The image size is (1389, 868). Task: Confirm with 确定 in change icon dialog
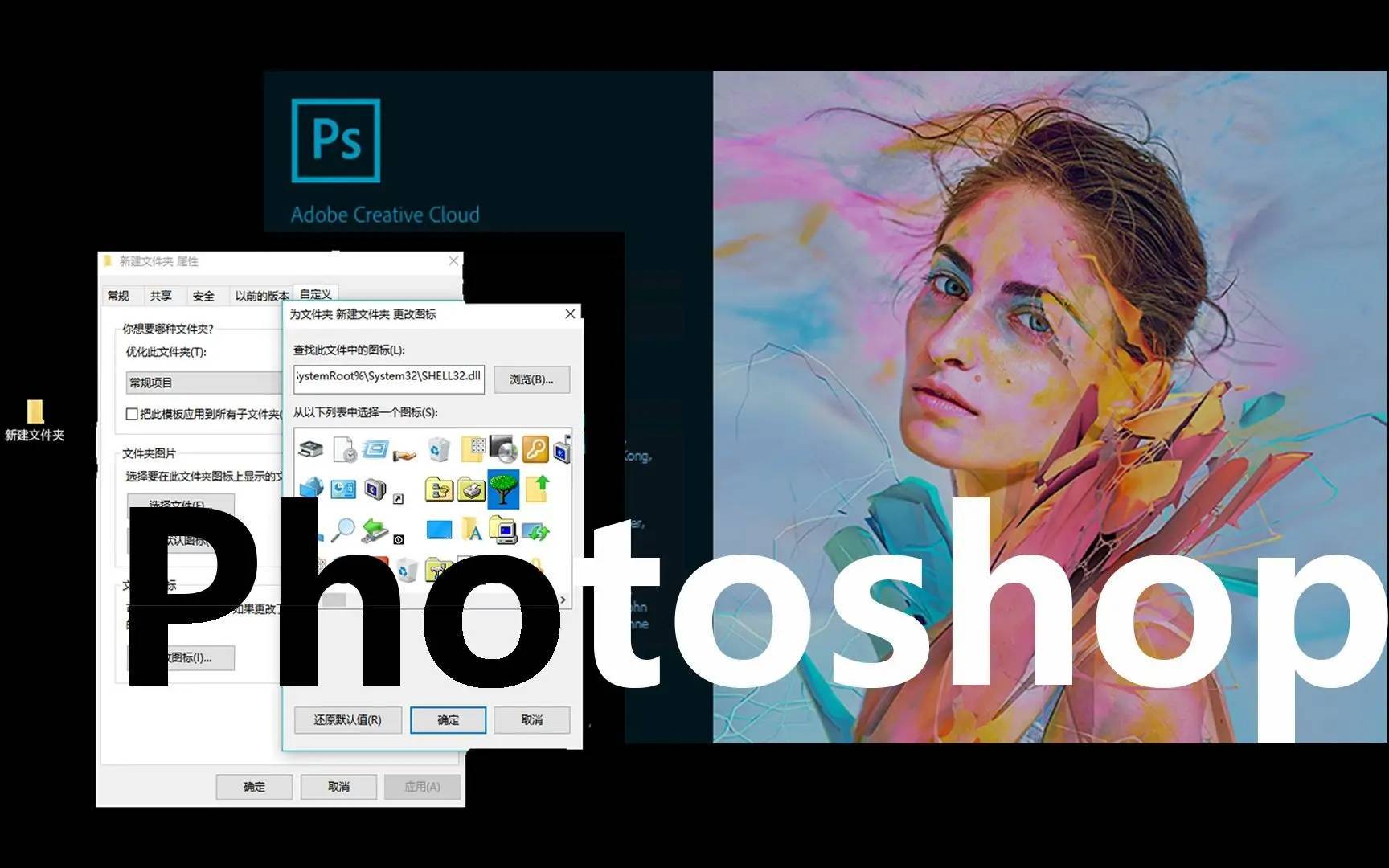pyautogui.click(x=449, y=720)
